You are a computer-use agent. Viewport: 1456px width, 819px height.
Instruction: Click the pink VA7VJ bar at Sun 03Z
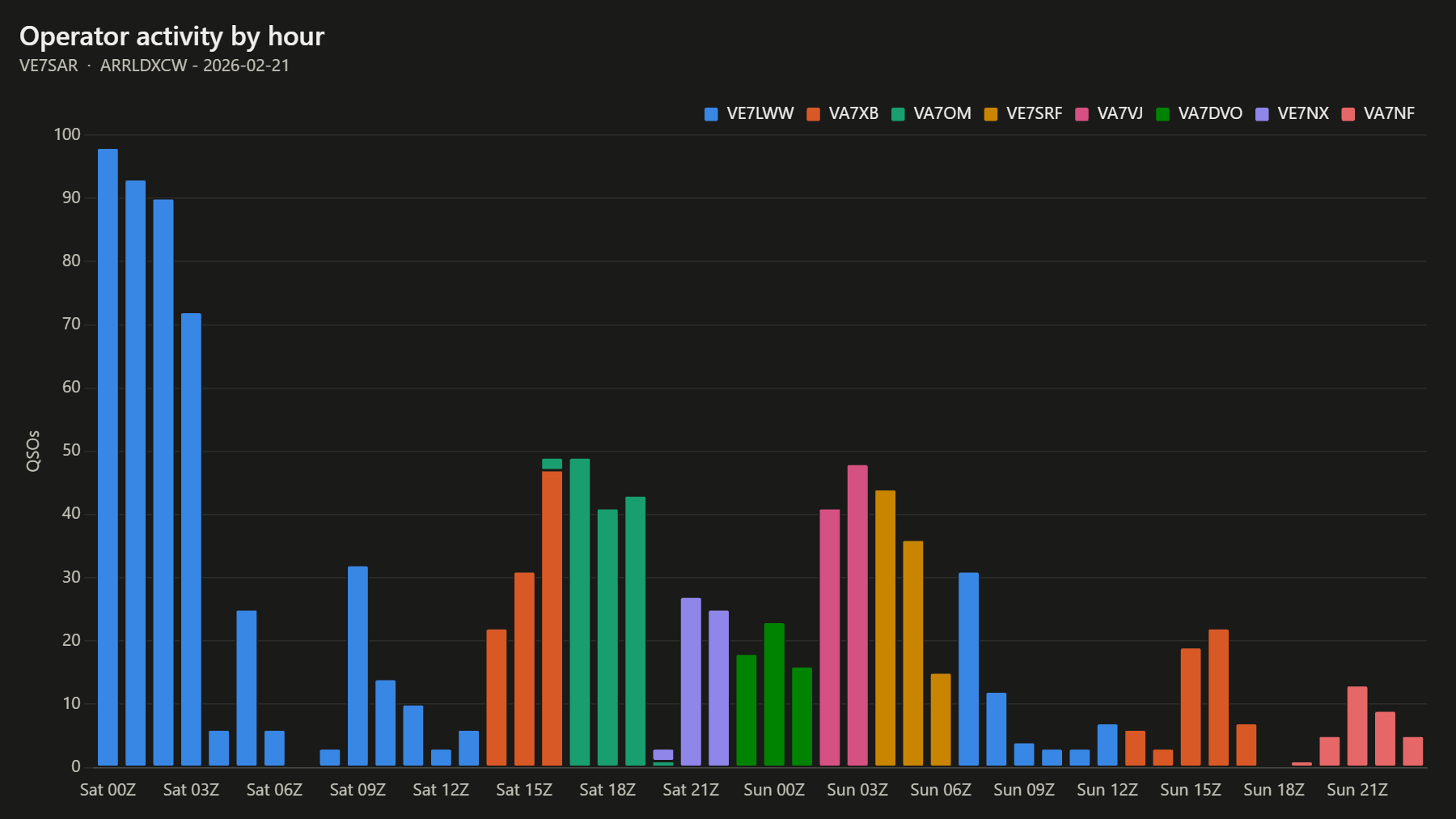click(x=857, y=615)
